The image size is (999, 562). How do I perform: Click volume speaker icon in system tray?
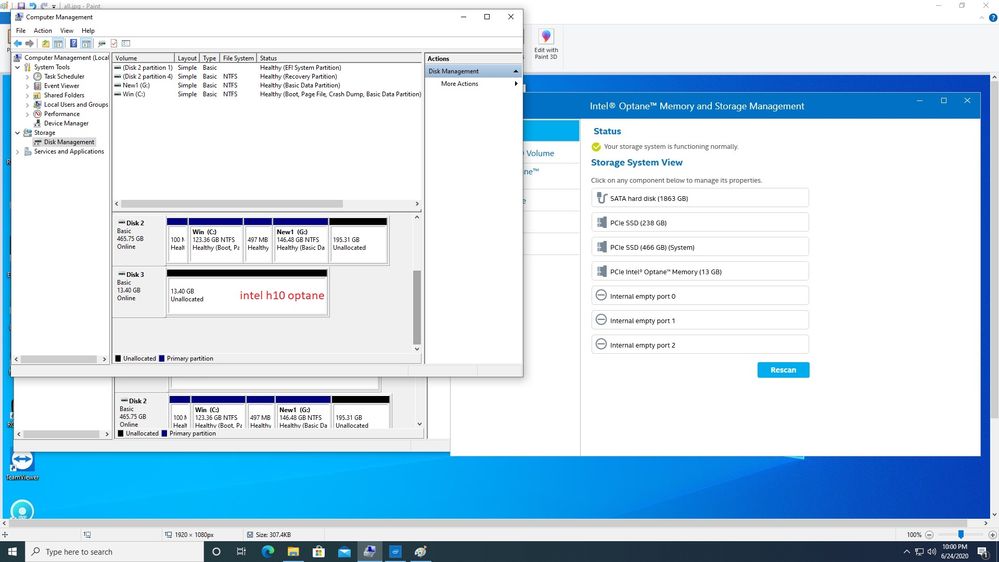pos(932,552)
